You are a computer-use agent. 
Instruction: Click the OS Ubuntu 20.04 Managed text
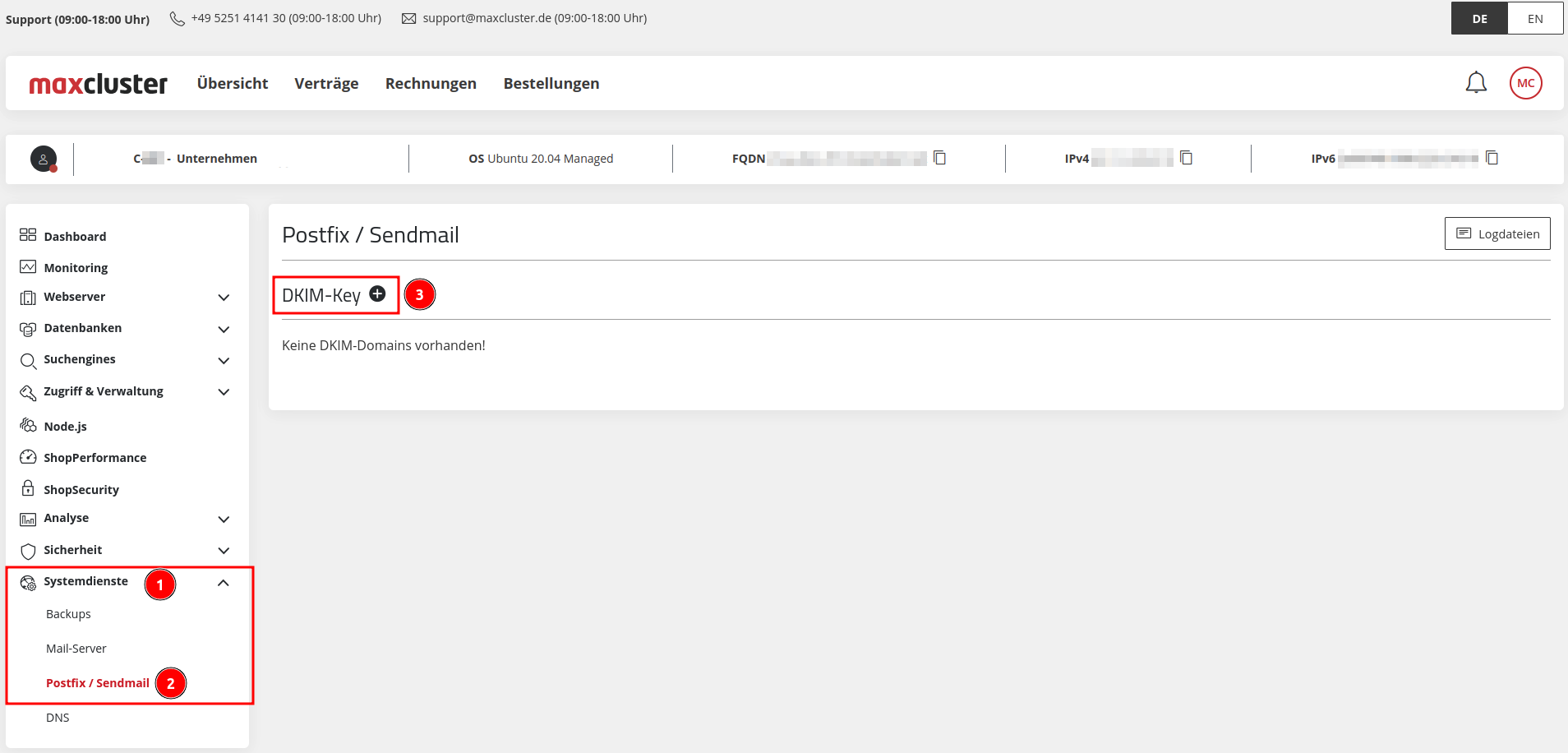coord(541,159)
